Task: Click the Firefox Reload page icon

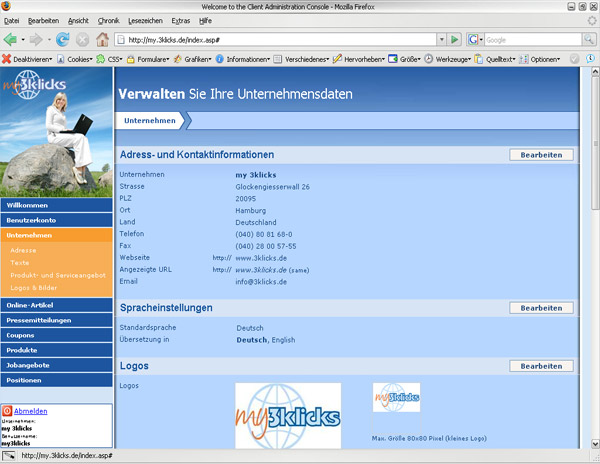Action: tap(63, 40)
